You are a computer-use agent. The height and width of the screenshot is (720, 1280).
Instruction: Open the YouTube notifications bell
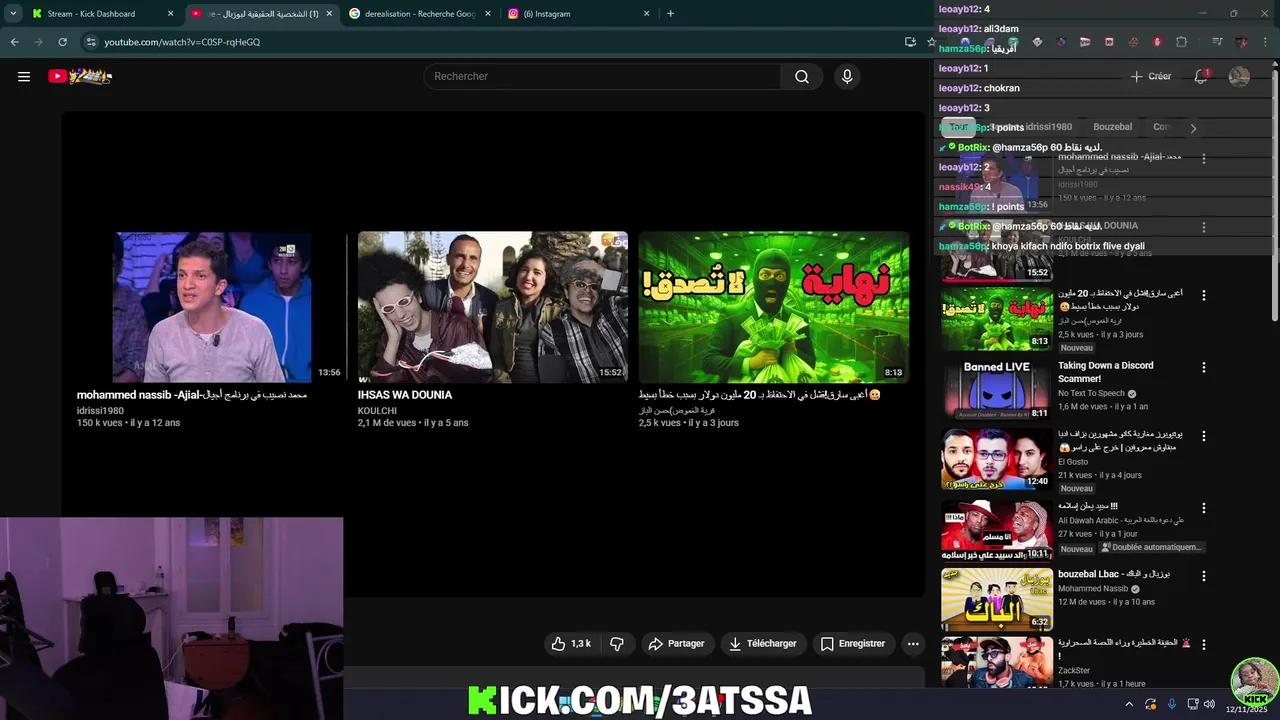1201,76
